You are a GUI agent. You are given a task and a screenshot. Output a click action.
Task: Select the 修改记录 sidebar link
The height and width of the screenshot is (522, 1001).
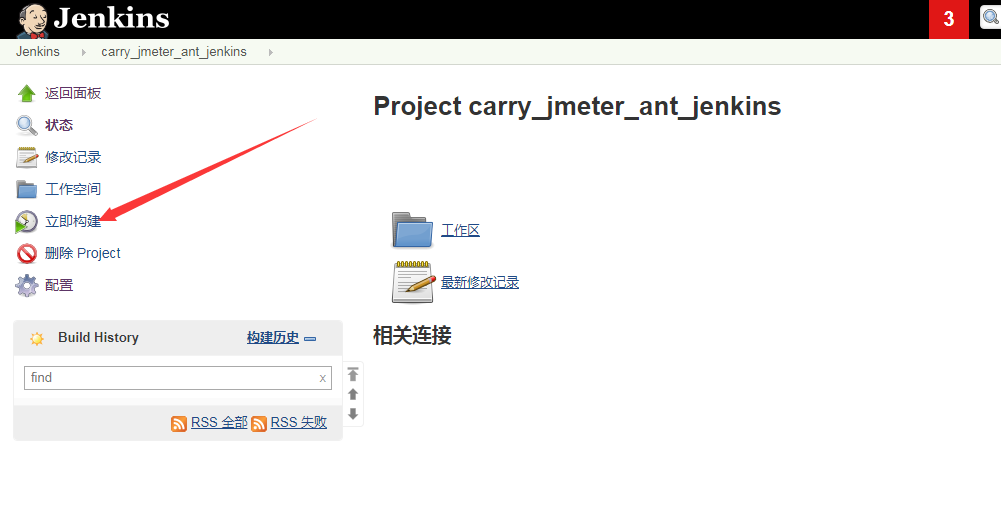tap(73, 157)
